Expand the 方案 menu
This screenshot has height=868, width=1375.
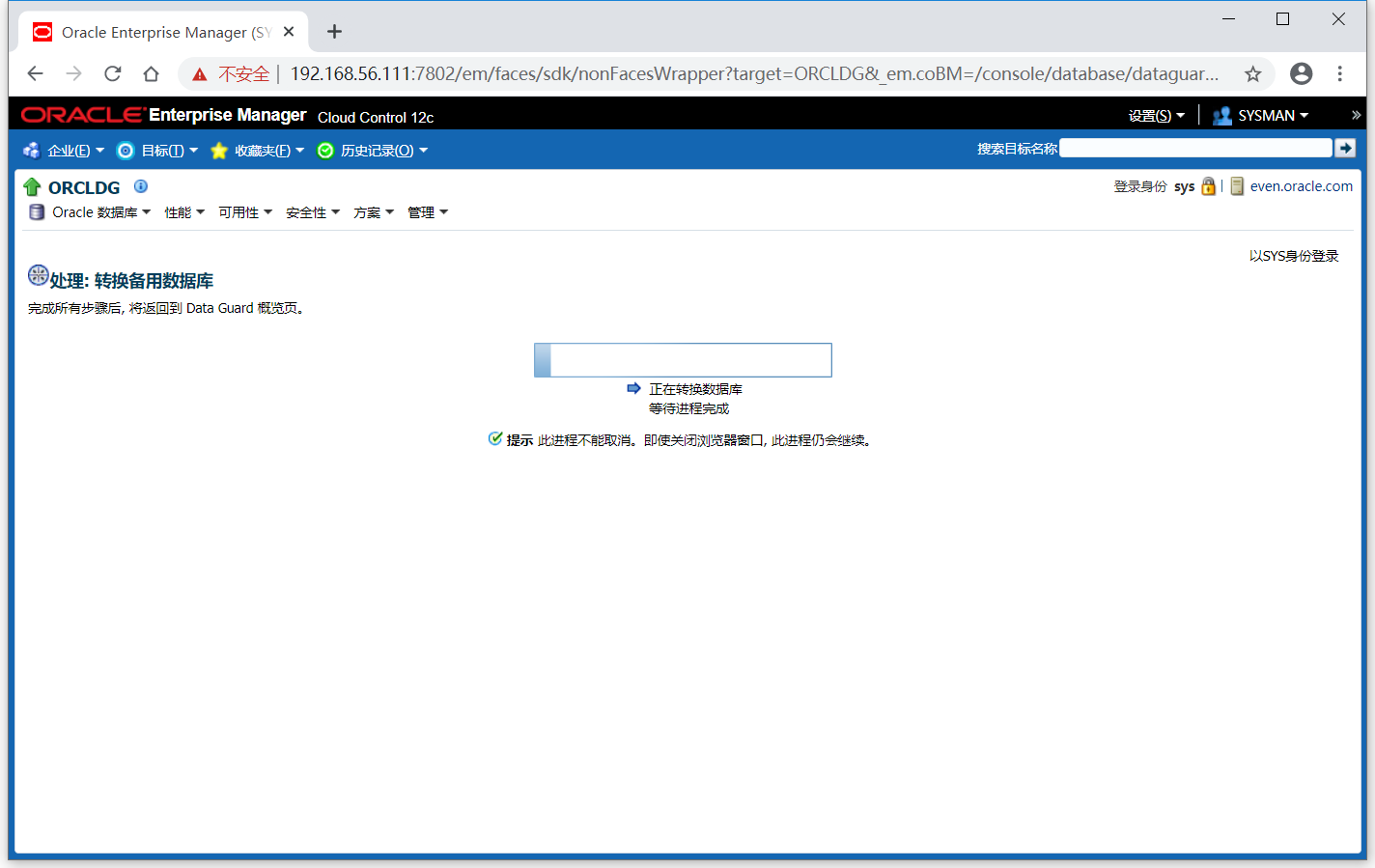(373, 212)
